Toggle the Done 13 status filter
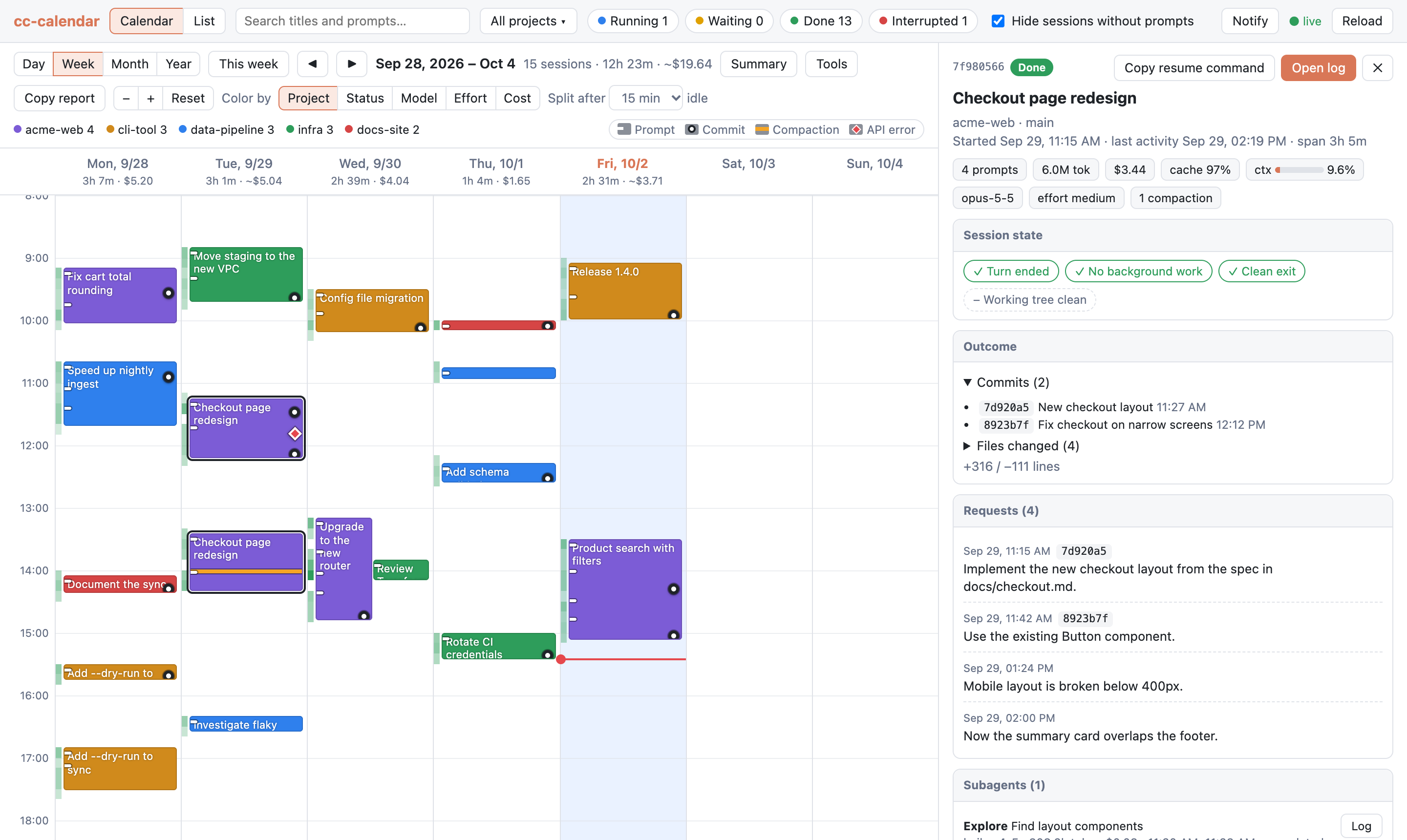 [x=821, y=21]
